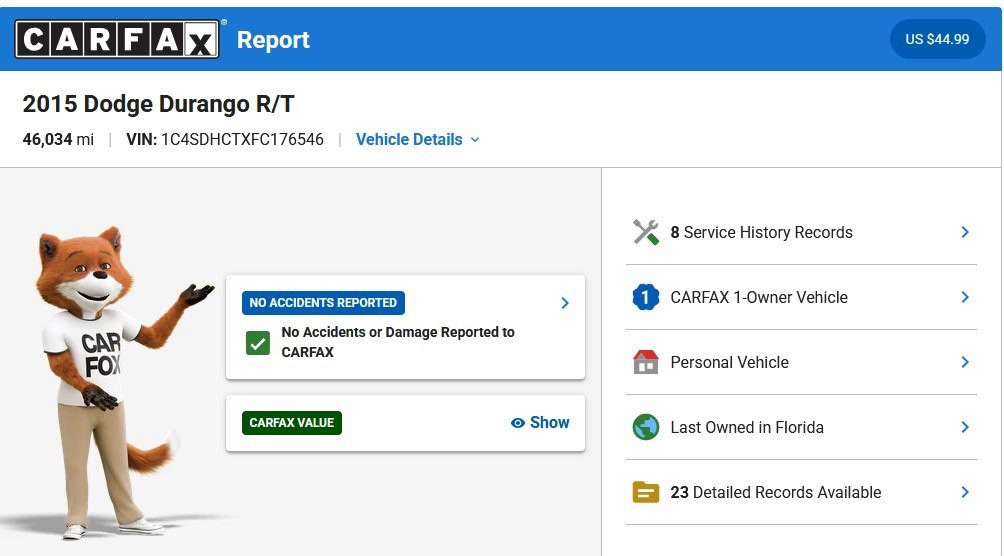Open 23 Detailed Records Available row
1004x556 pixels.
coord(801,492)
